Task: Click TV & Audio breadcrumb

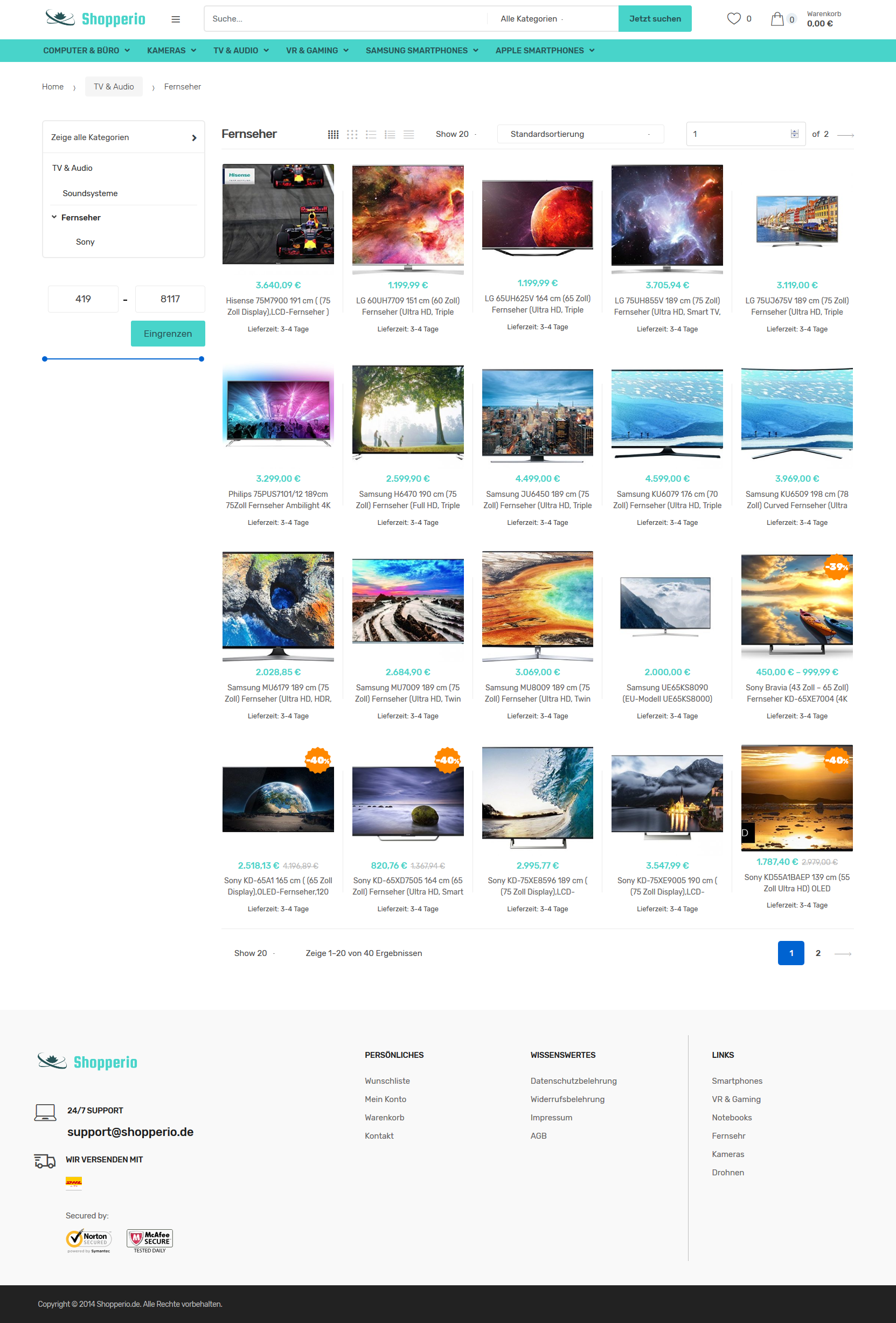Action: point(114,87)
